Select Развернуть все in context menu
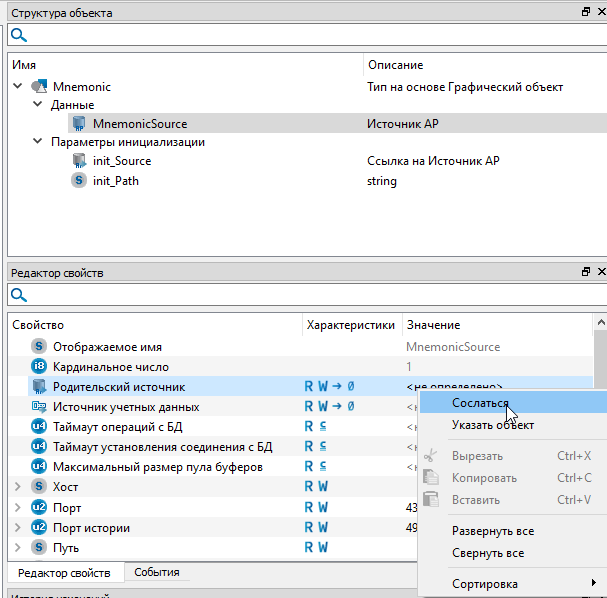Image resolution: width=607 pixels, height=598 pixels. click(x=492, y=531)
